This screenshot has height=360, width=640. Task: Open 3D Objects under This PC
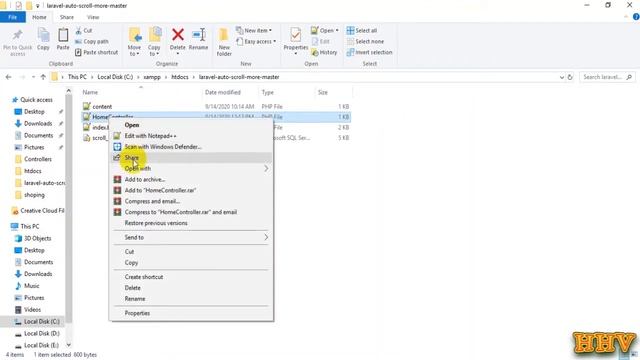38,238
